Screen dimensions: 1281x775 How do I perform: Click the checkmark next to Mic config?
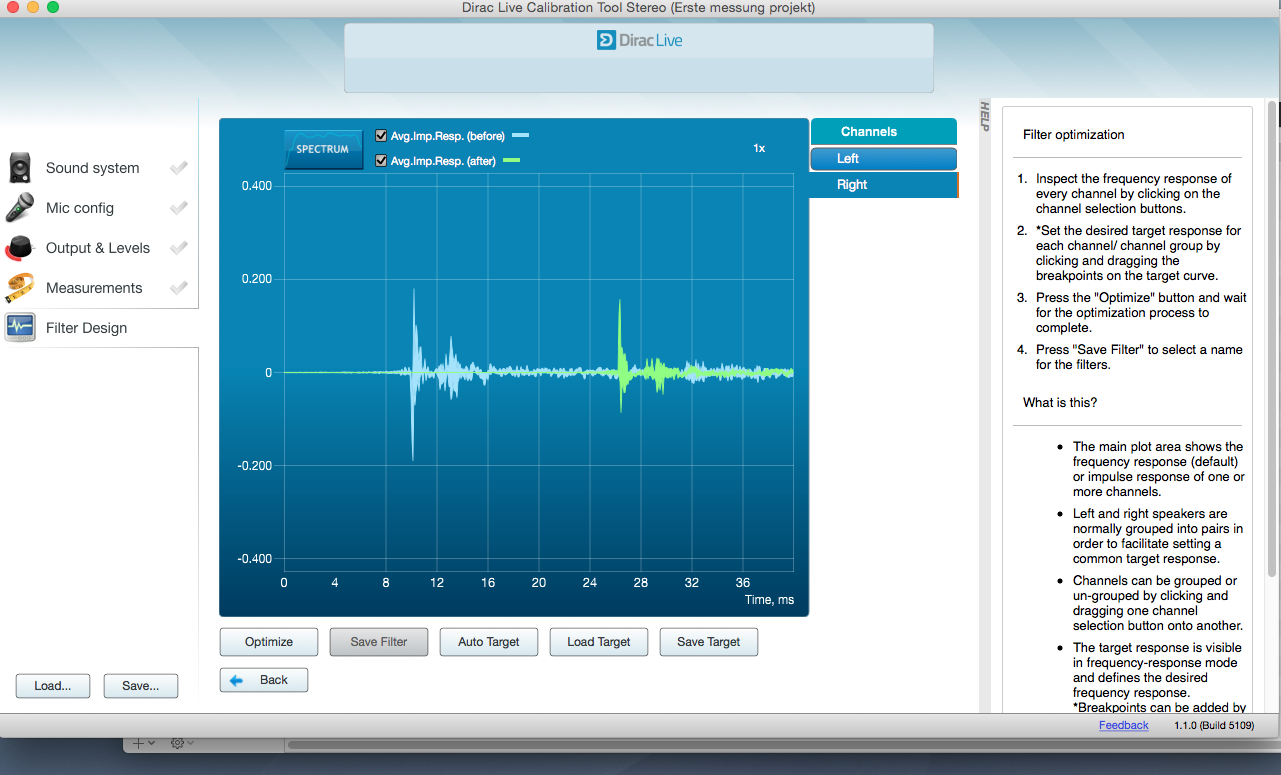click(179, 208)
